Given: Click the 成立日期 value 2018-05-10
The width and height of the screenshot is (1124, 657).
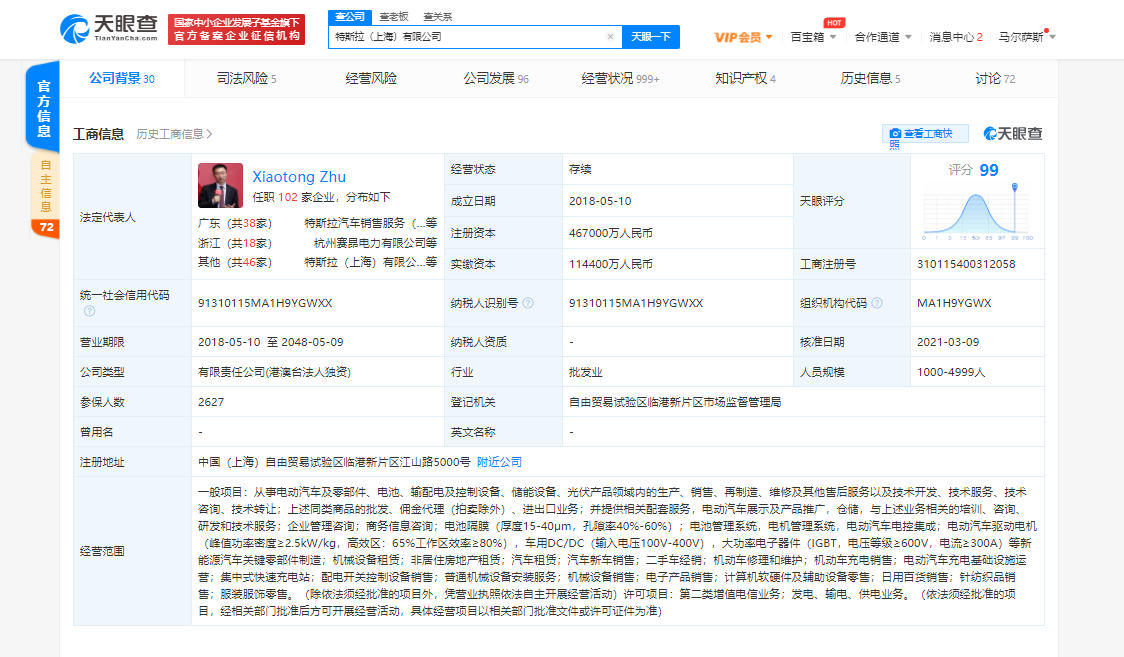Looking at the screenshot, I should pyautogui.click(x=600, y=201).
